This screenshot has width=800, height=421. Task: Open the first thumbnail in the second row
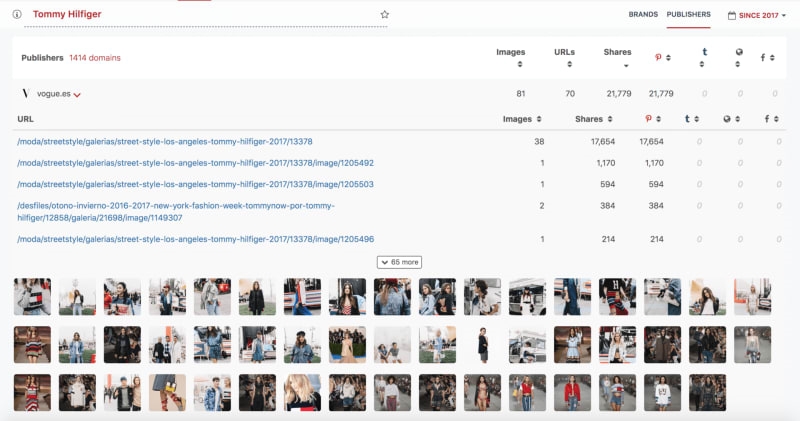tap(32, 344)
